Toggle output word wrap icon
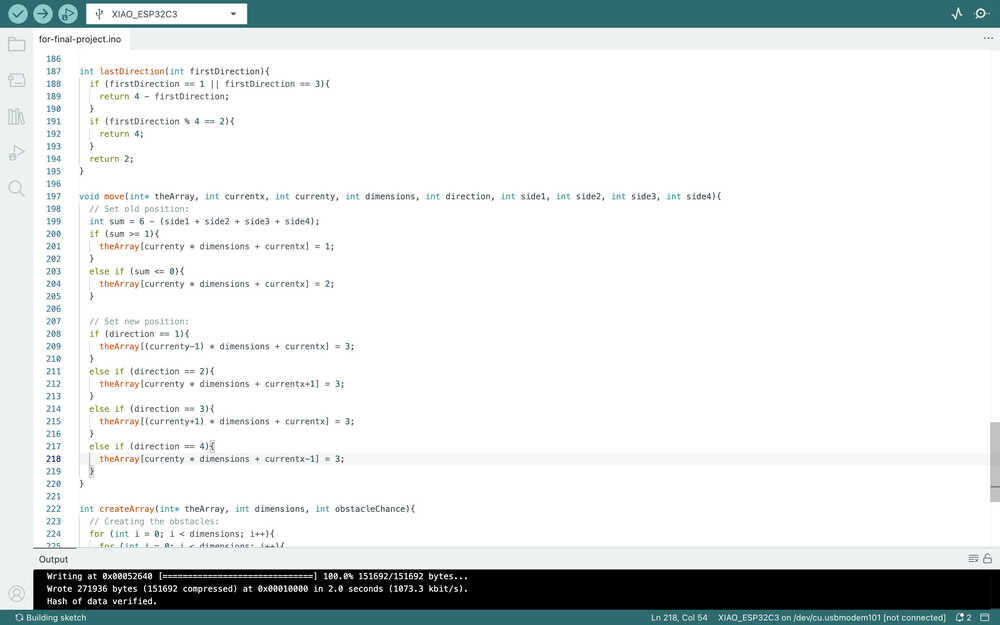This screenshot has height=625, width=1000. (x=973, y=559)
